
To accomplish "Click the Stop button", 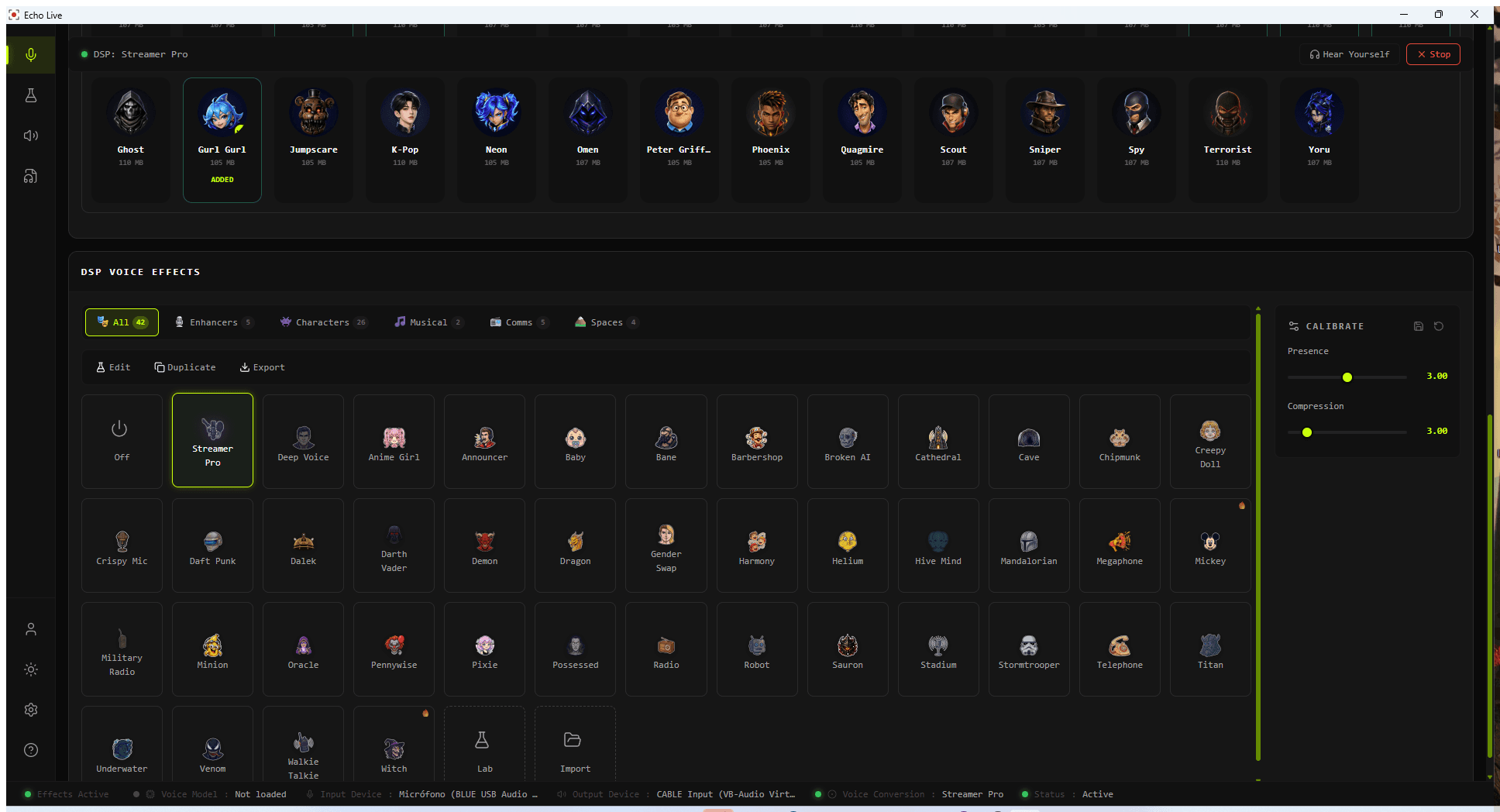I will point(1433,54).
